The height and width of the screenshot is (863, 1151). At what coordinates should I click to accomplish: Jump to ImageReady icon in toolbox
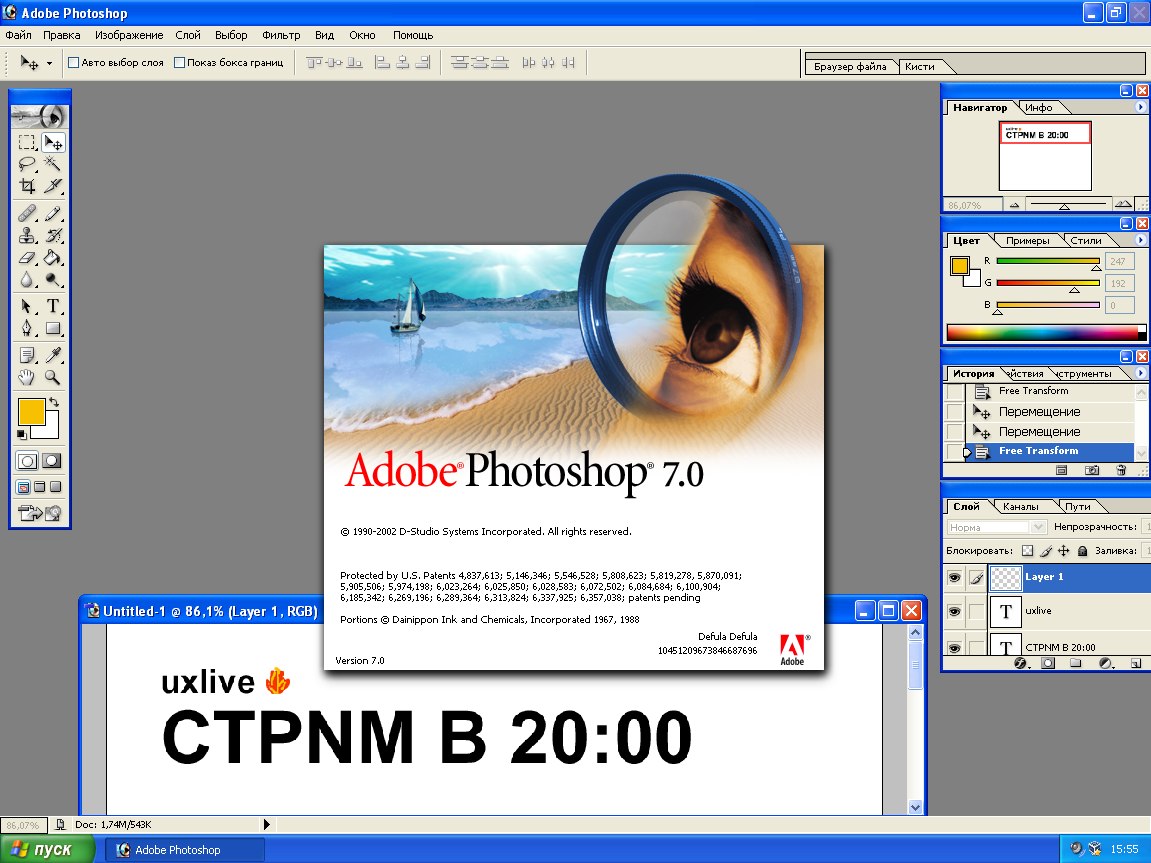pyautogui.click(x=40, y=513)
